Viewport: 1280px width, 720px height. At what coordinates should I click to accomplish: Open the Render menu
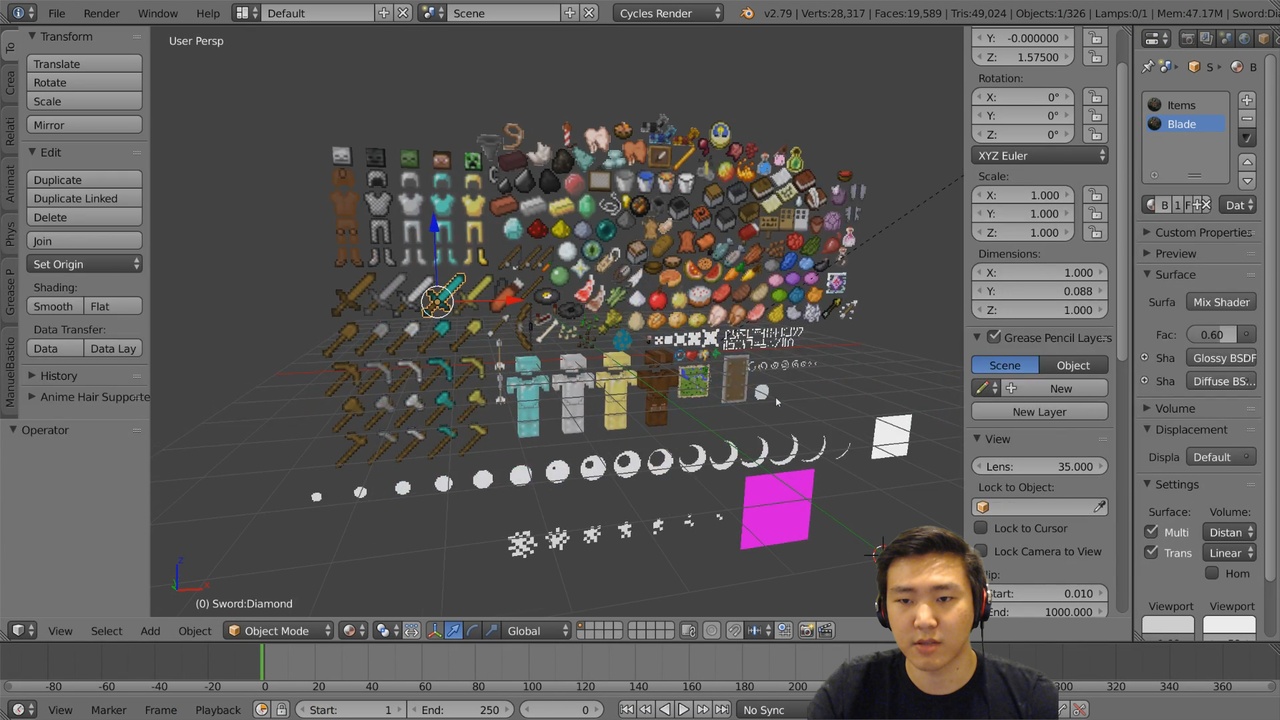click(101, 13)
